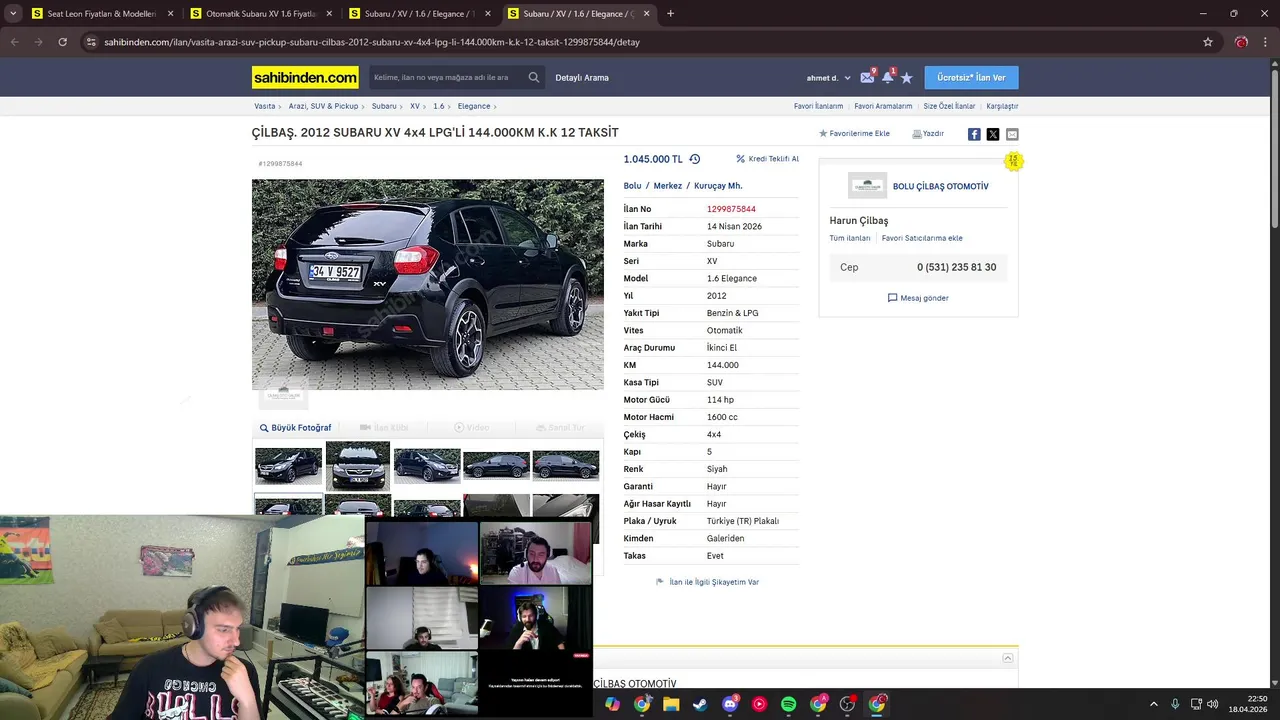Select the Sanal Tur tab under photo
This screenshot has width=1280, height=720.
click(x=560, y=428)
